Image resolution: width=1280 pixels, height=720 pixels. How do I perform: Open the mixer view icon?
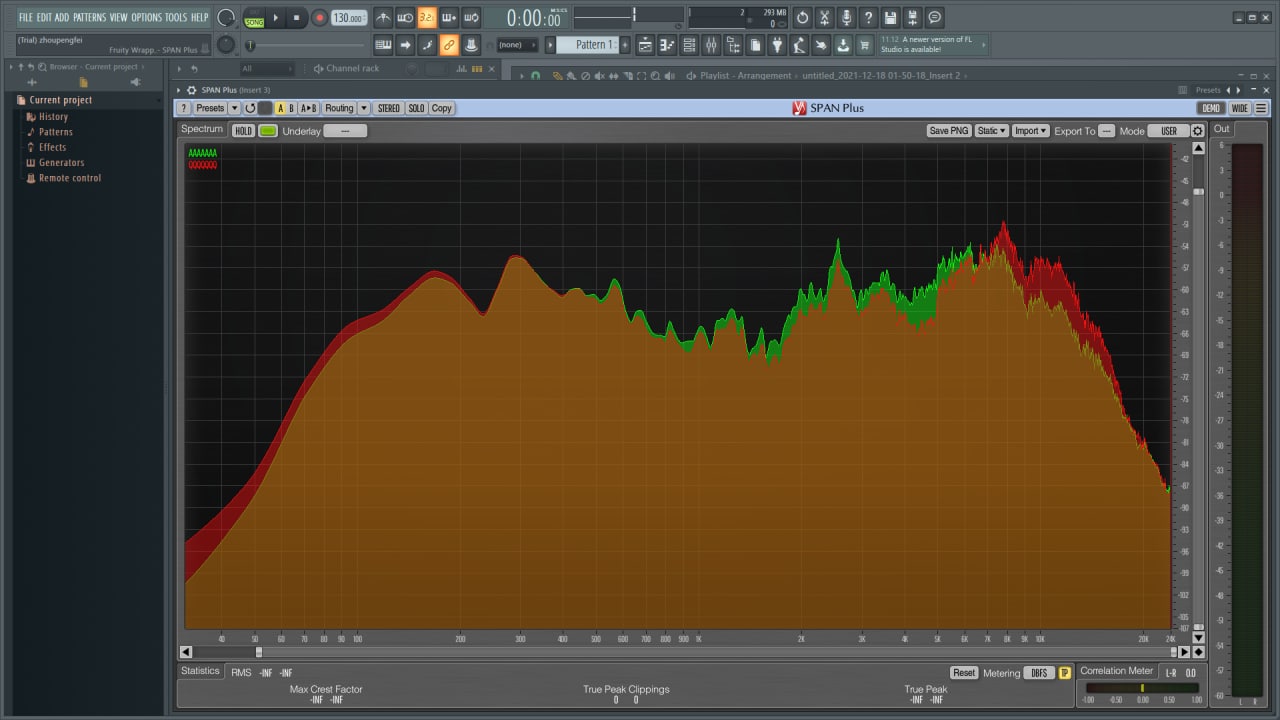coord(711,45)
